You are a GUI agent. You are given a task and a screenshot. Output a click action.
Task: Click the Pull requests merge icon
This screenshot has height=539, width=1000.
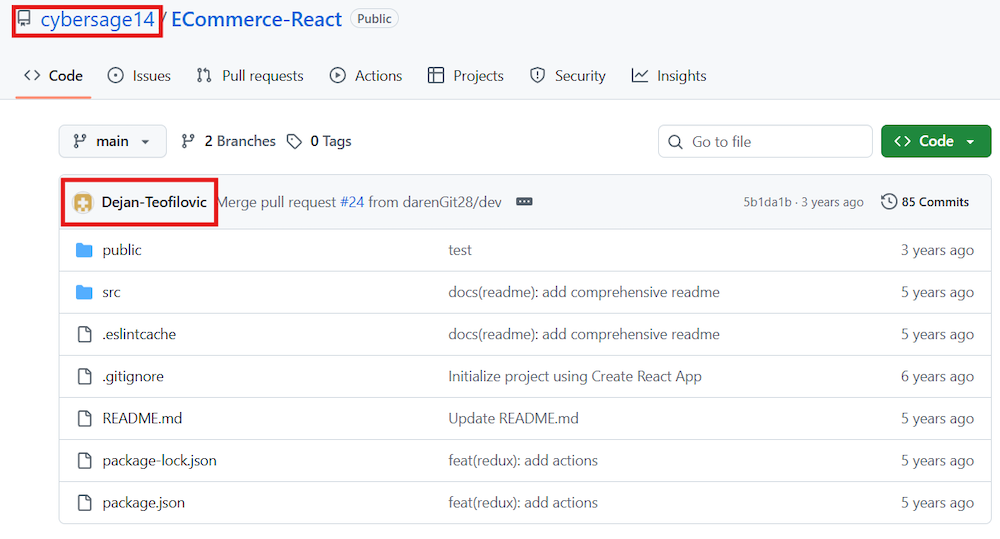coord(204,75)
